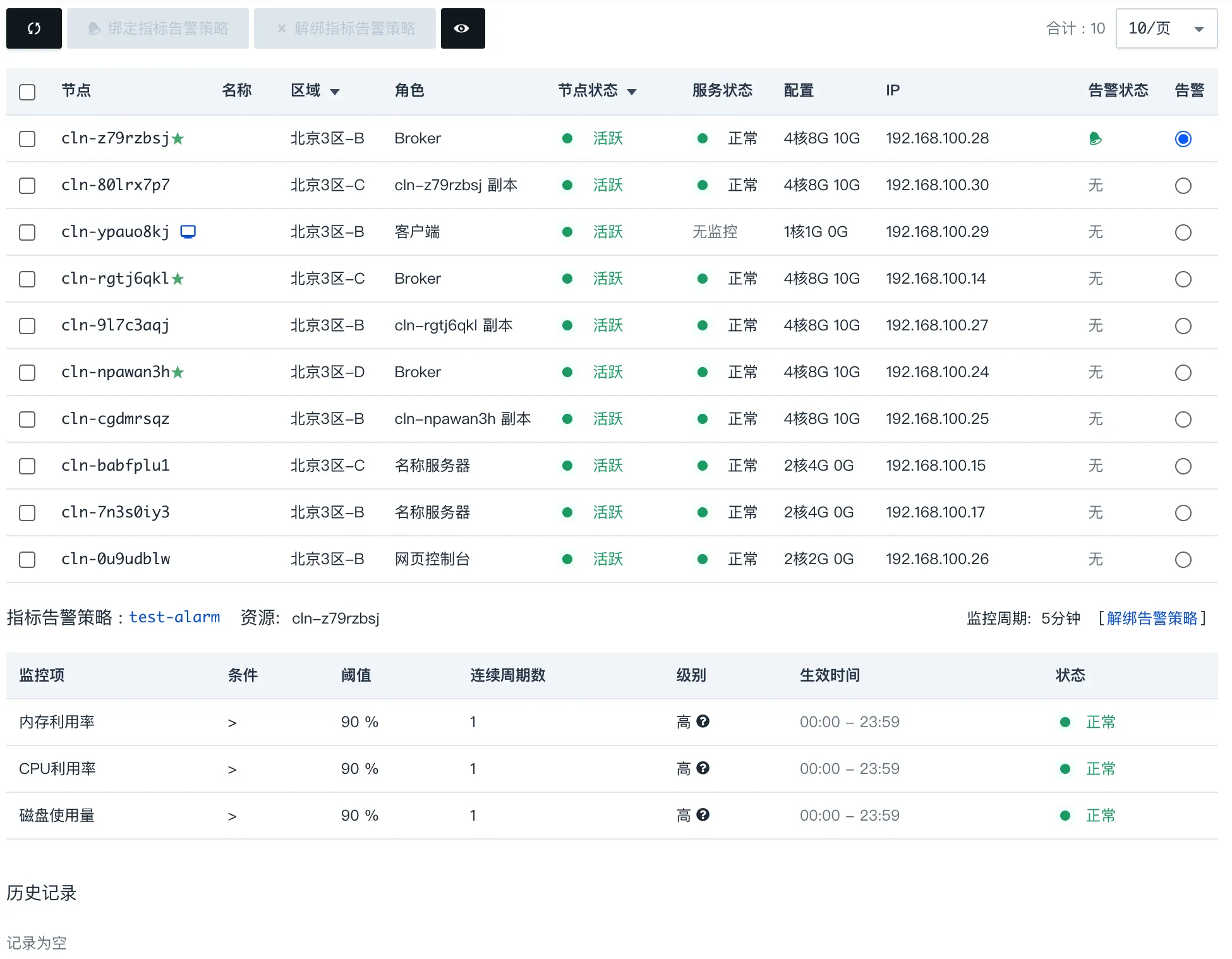Viewport: 1232px width, 959px height.
Task: Toggle the eye visibility button
Action: [x=462, y=28]
